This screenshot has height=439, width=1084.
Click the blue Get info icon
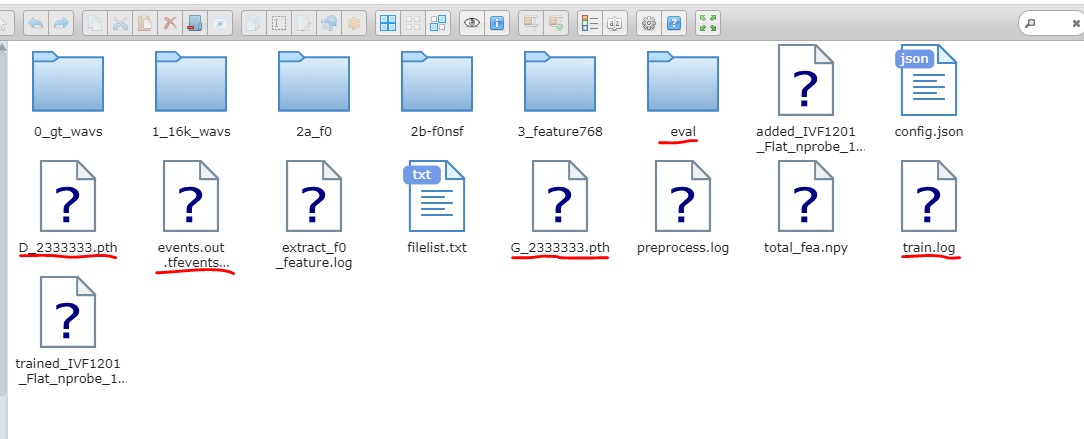pos(496,24)
